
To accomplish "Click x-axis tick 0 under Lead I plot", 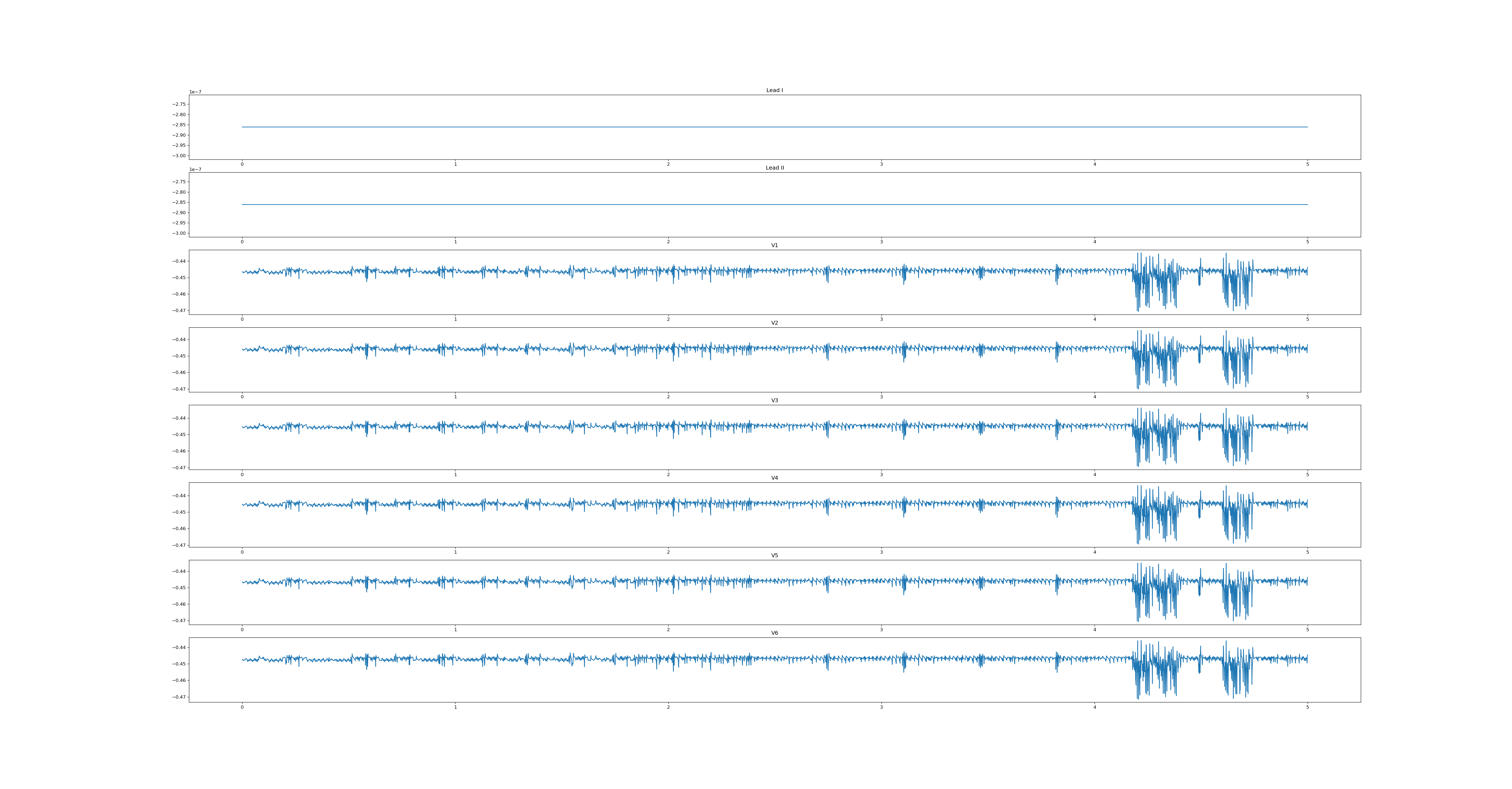I will (x=242, y=164).
